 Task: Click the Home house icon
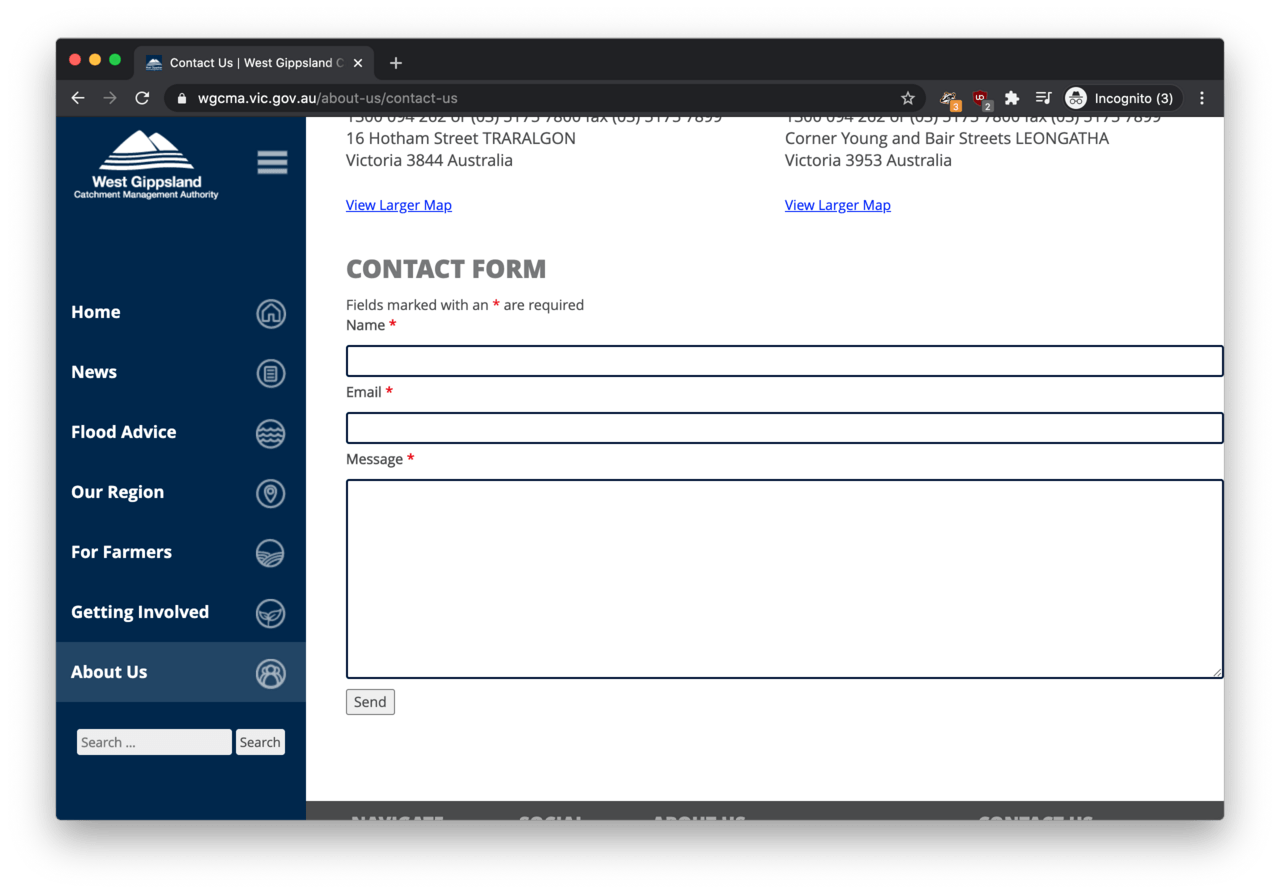(270, 313)
